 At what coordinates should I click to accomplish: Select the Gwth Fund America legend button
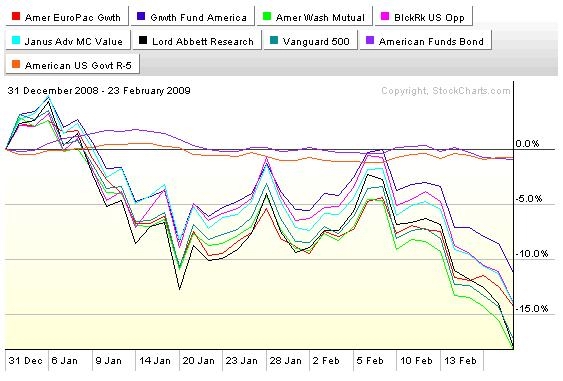(x=192, y=17)
